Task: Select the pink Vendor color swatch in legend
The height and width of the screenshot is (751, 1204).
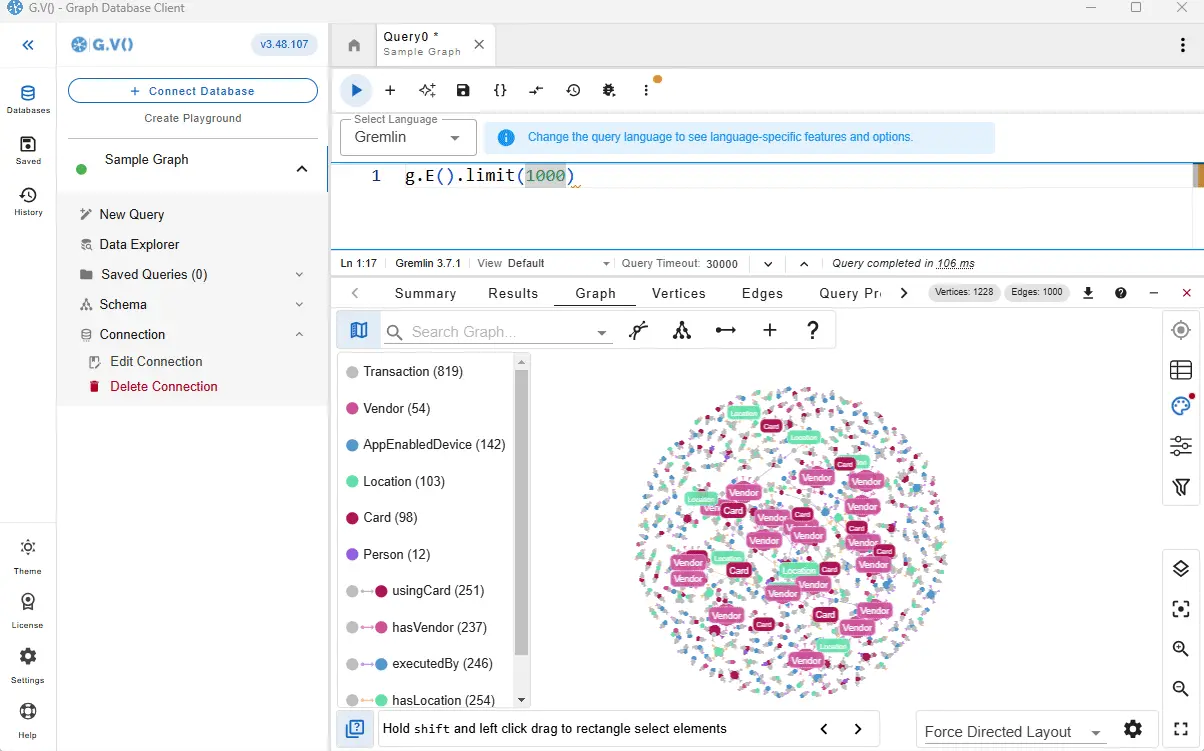Action: [352, 408]
